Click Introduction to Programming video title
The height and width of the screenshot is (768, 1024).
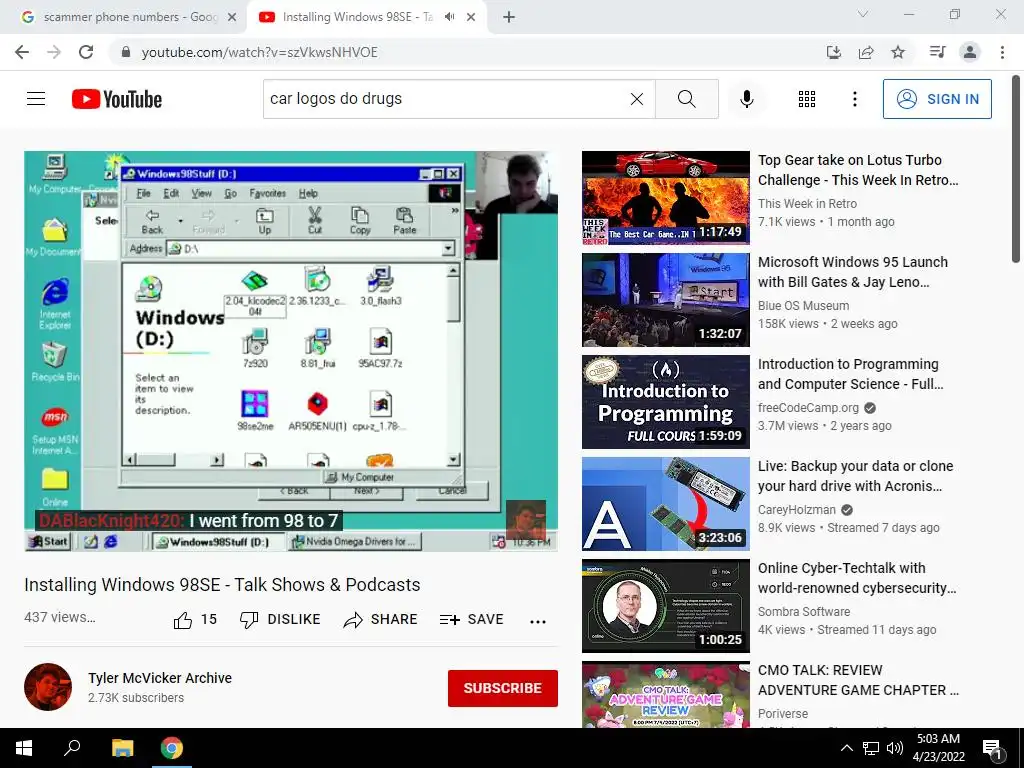[x=851, y=374]
